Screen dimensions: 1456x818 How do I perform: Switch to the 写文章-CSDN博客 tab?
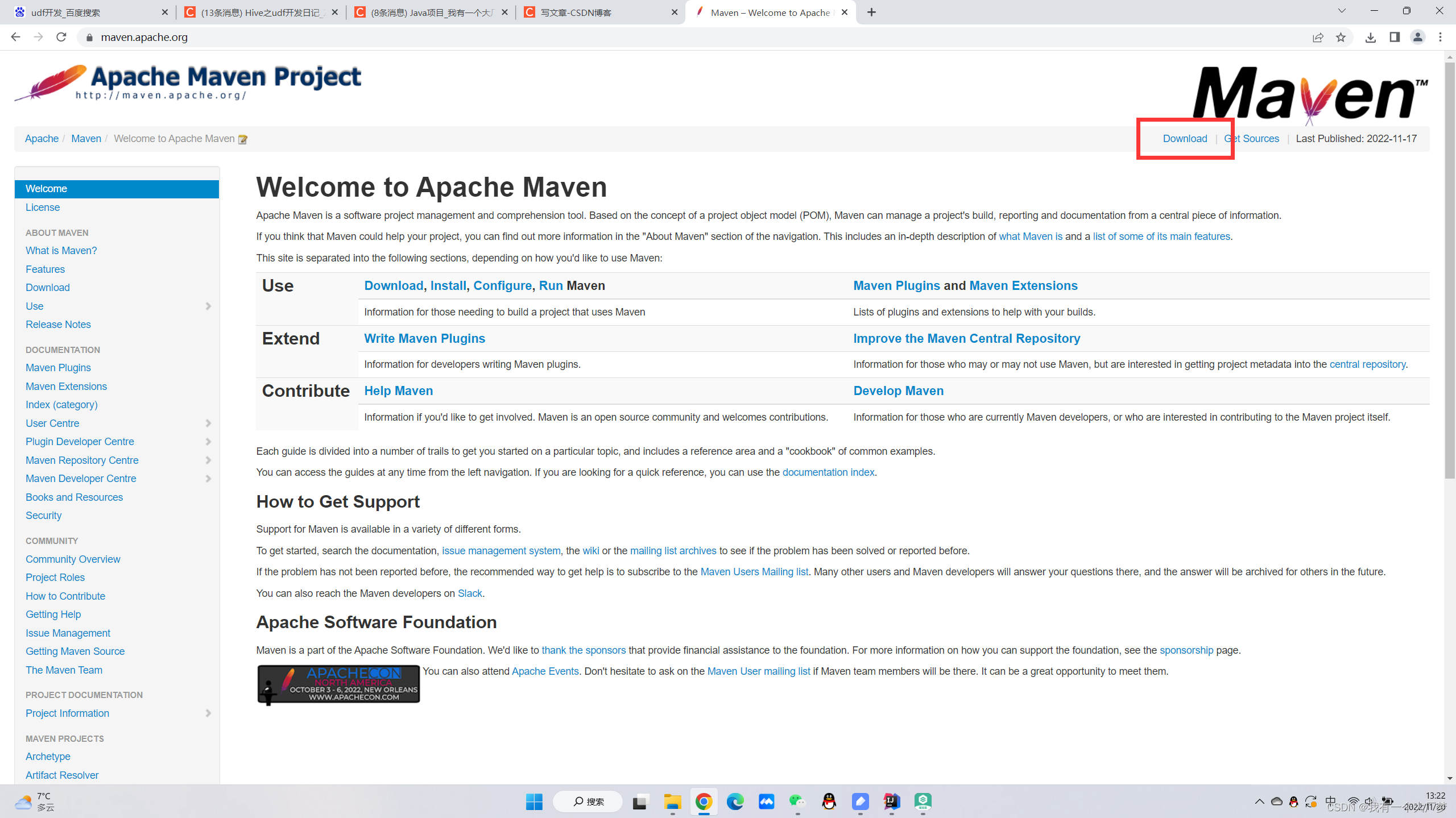click(x=601, y=12)
